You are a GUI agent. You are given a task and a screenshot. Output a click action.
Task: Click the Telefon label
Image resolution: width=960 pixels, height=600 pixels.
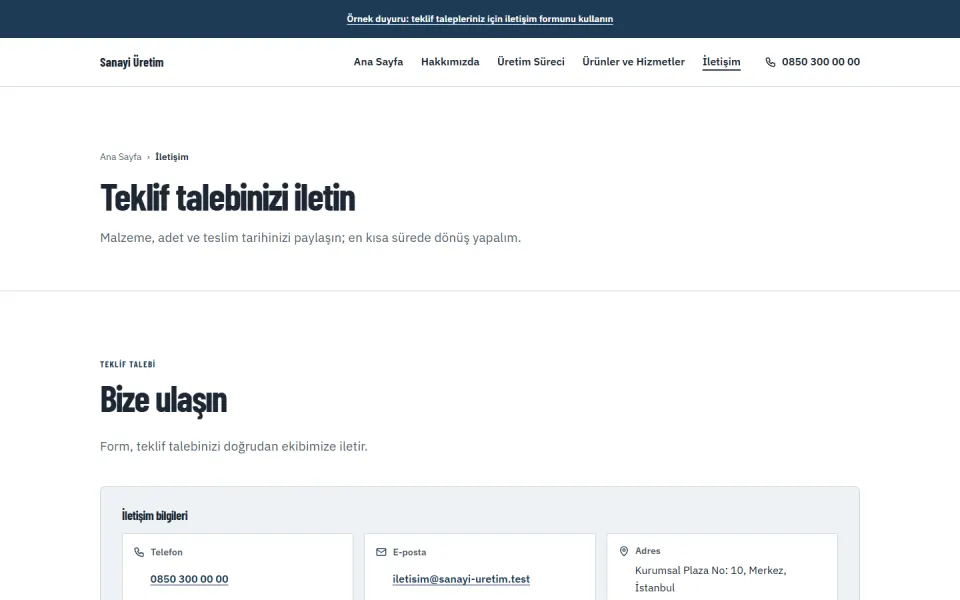click(x=167, y=552)
